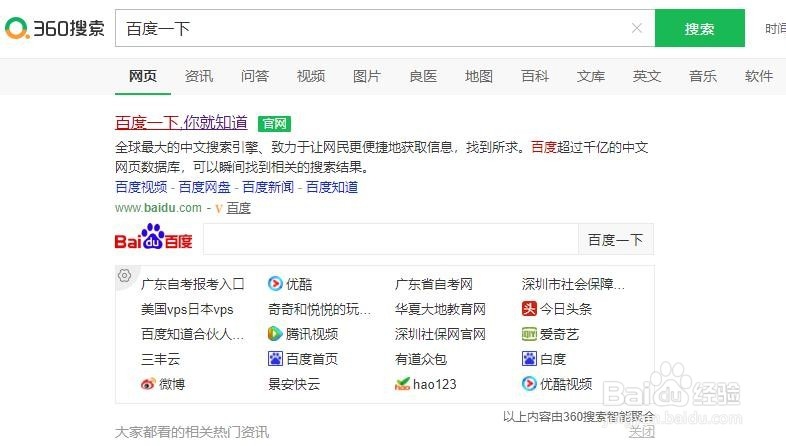The height and width of the screenshot is (446, 786).
Task: Open 深圳市社会保障... link
Action: [573, 284]
